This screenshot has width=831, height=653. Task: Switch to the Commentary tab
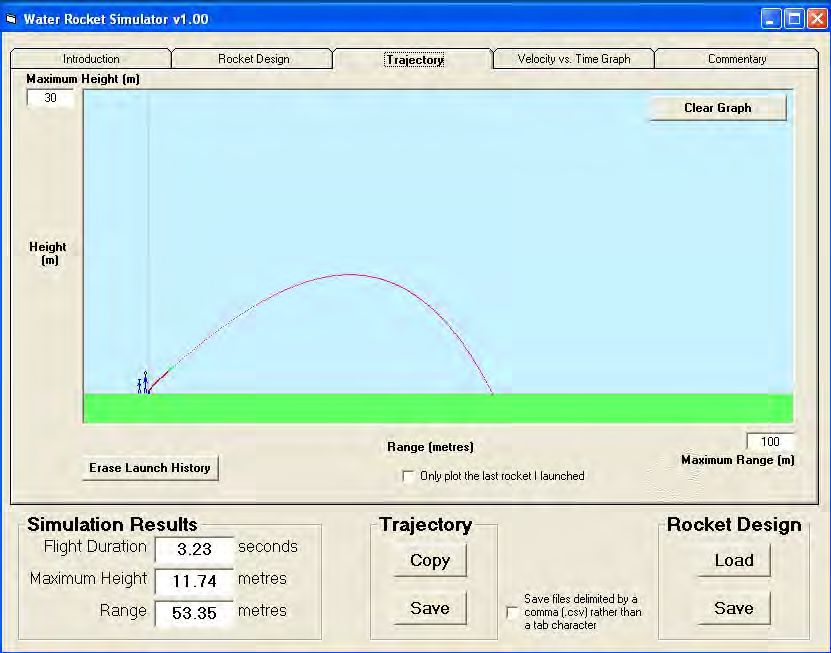[x=737, y=59]
